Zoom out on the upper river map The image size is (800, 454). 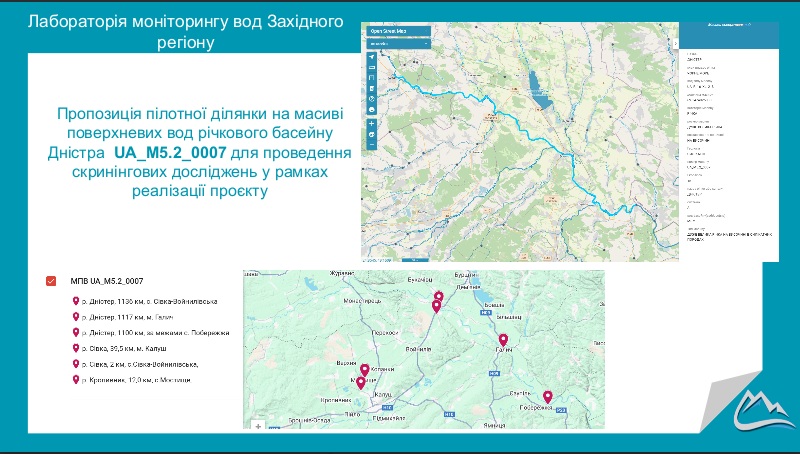[x=372, y=144]
